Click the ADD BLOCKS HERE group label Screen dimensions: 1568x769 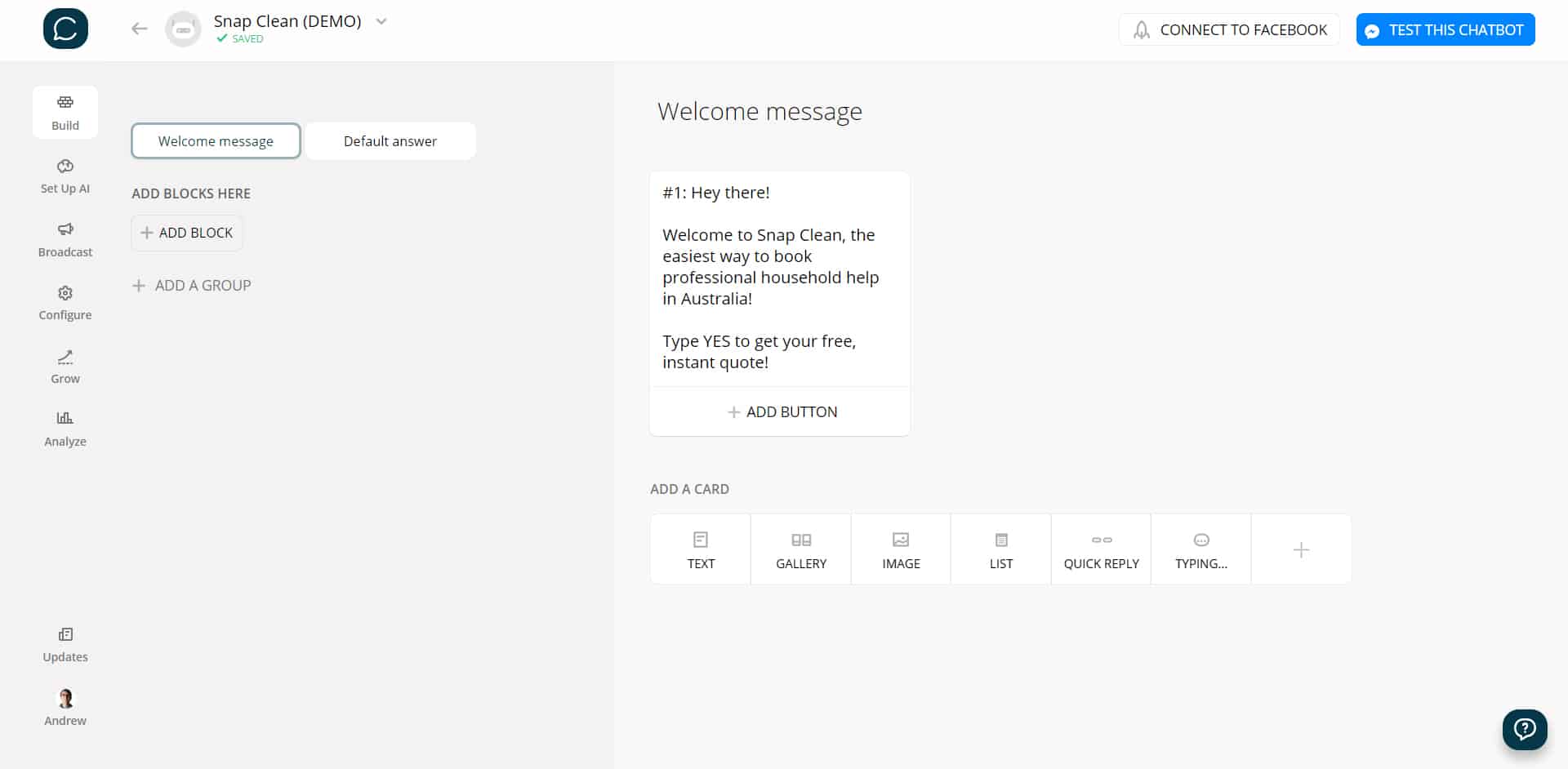(x=191, y=193)
